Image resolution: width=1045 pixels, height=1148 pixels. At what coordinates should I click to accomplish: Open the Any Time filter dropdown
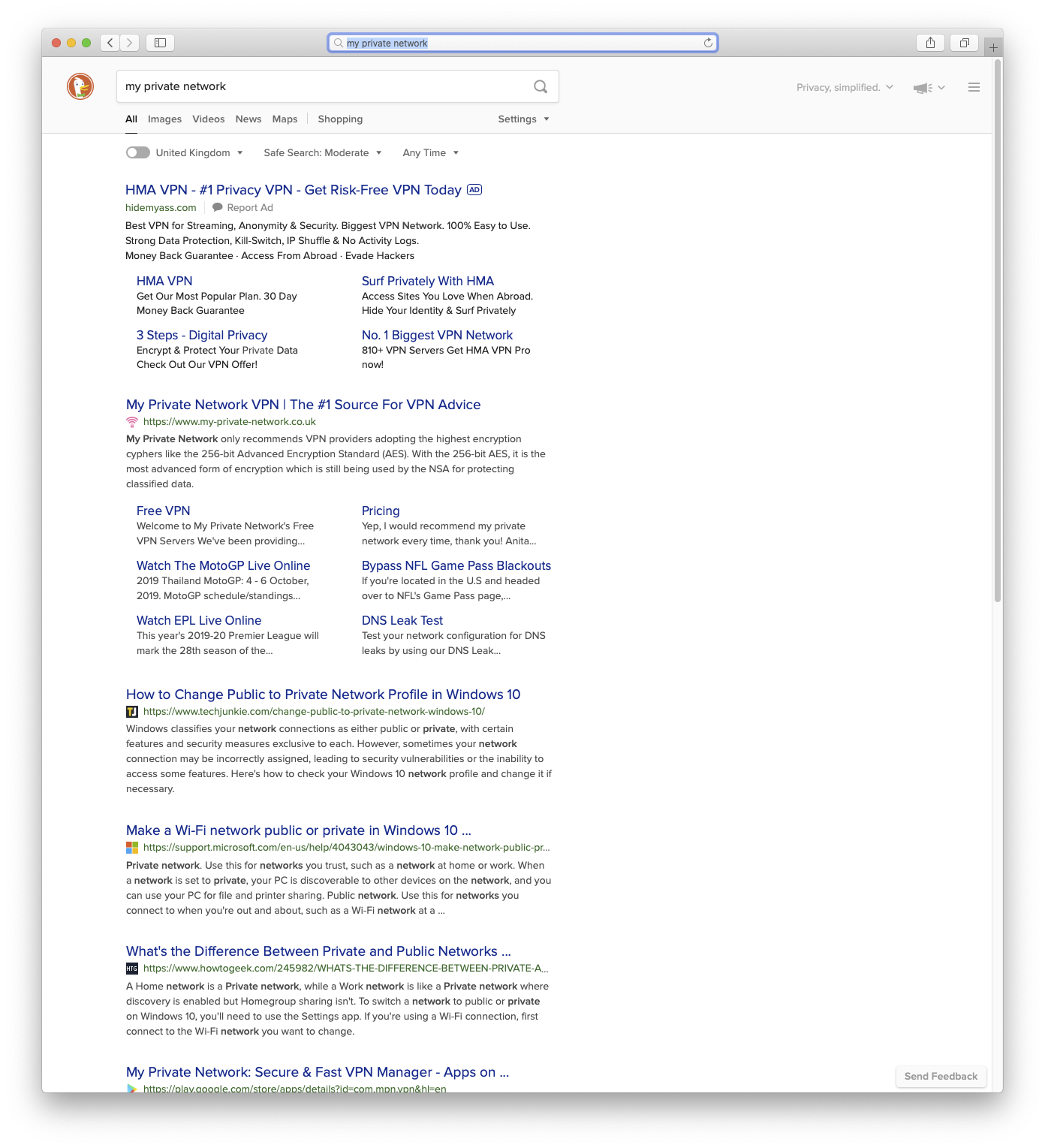coord(431,152)
